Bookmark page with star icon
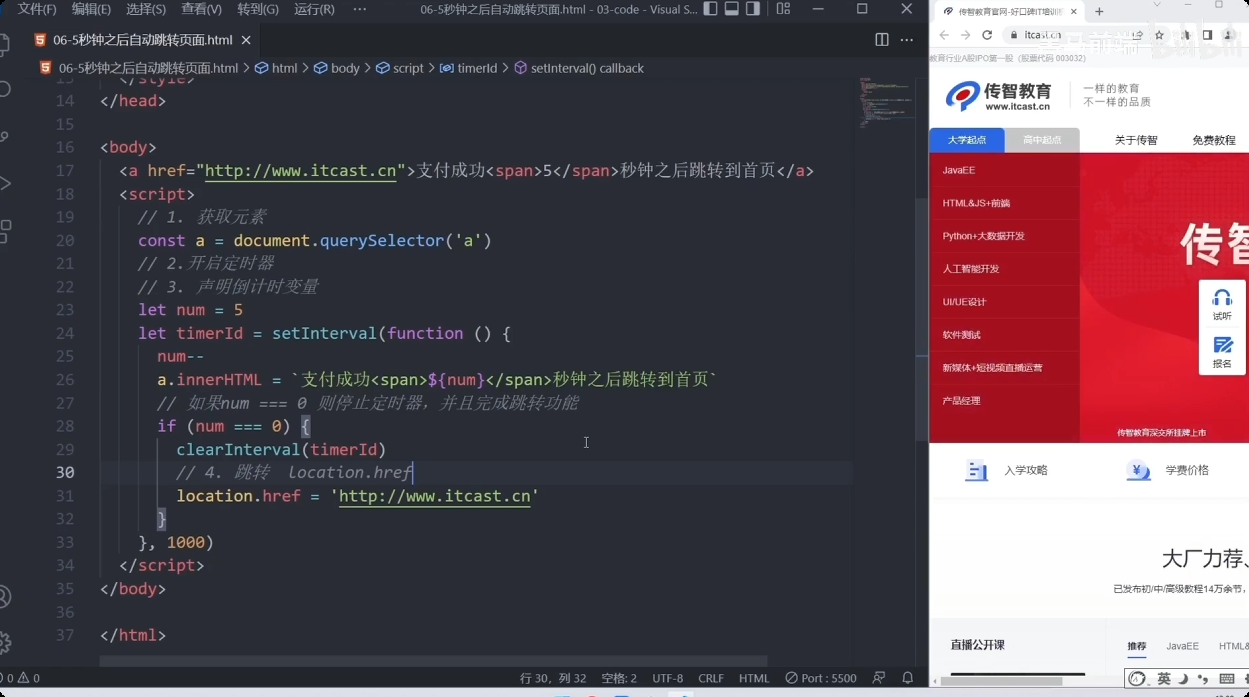The image size is (1249, 697). pyautogui.click(x=1159, y=35)
